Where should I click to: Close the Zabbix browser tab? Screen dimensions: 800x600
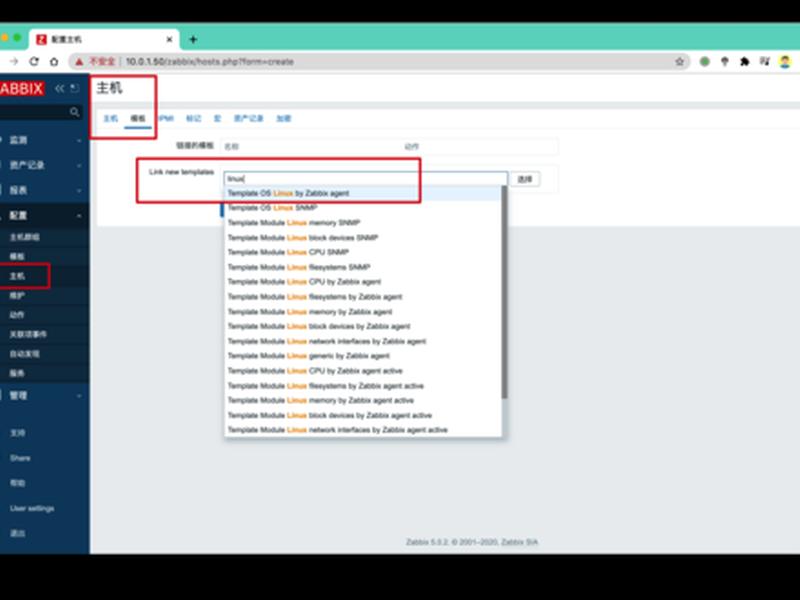(x=169, y=39)
